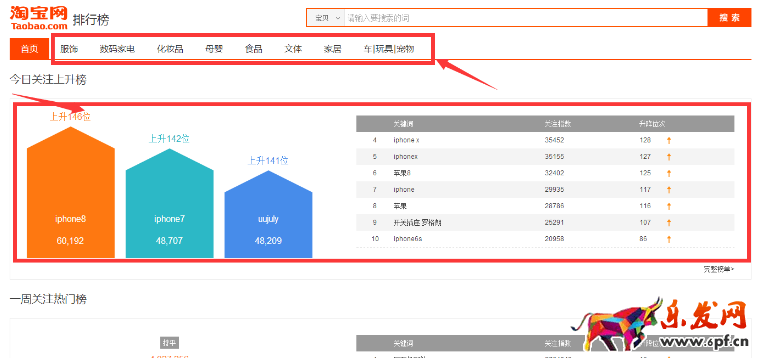Viewport: 759px width, 362px height.
Task: Click the 上升146位 label above iphone8
Action: click(70, 117)
